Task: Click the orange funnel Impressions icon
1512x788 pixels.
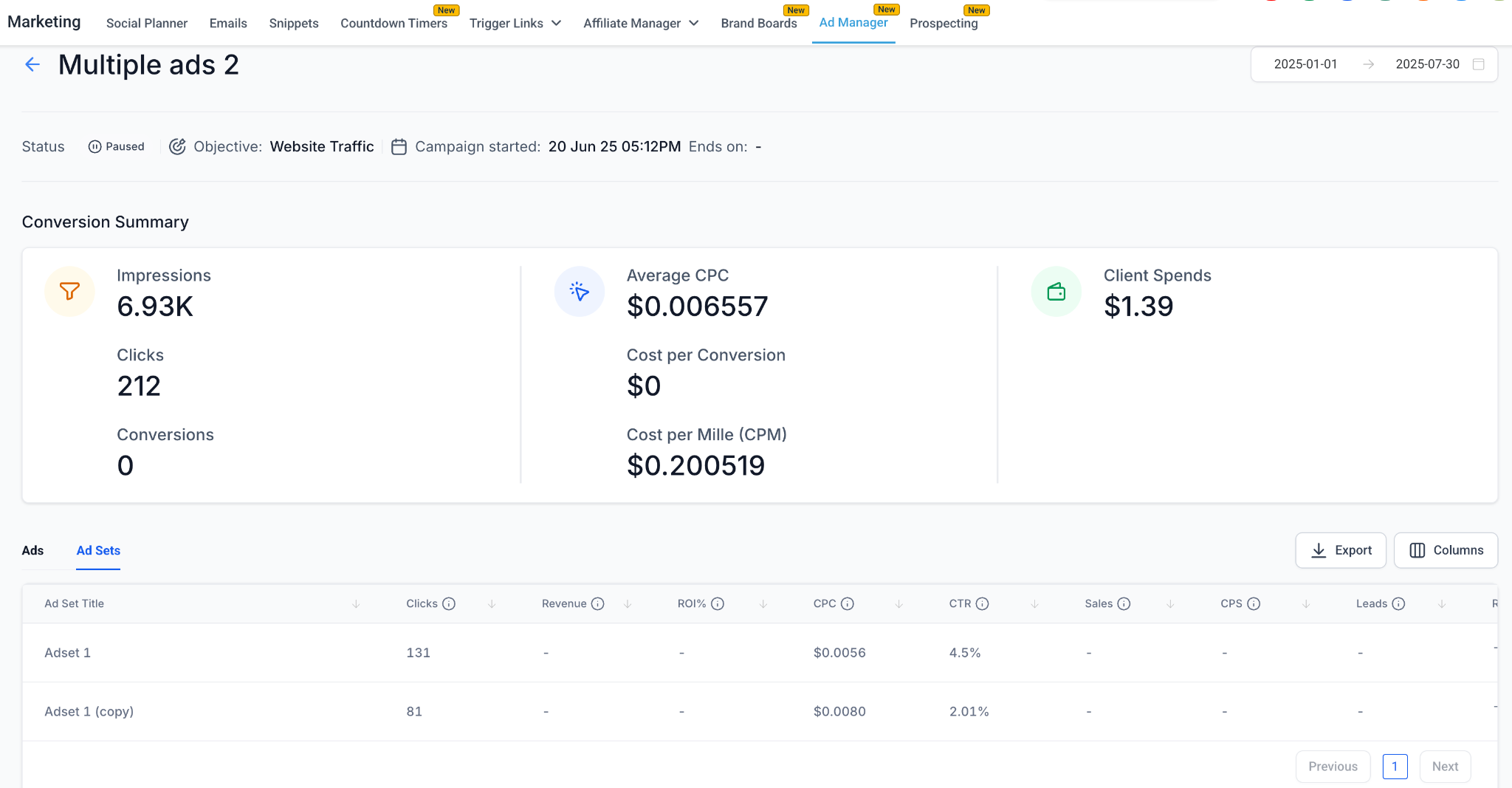Action: tap(69, 292)
